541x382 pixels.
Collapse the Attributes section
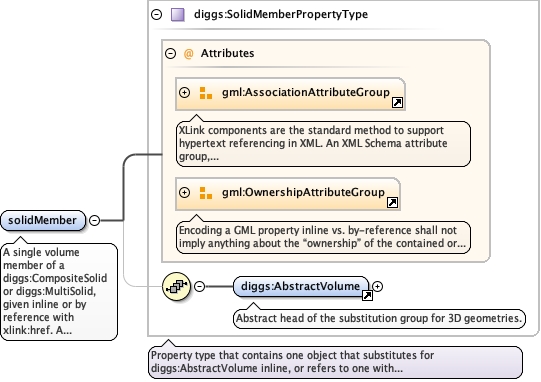click(170, 53)
